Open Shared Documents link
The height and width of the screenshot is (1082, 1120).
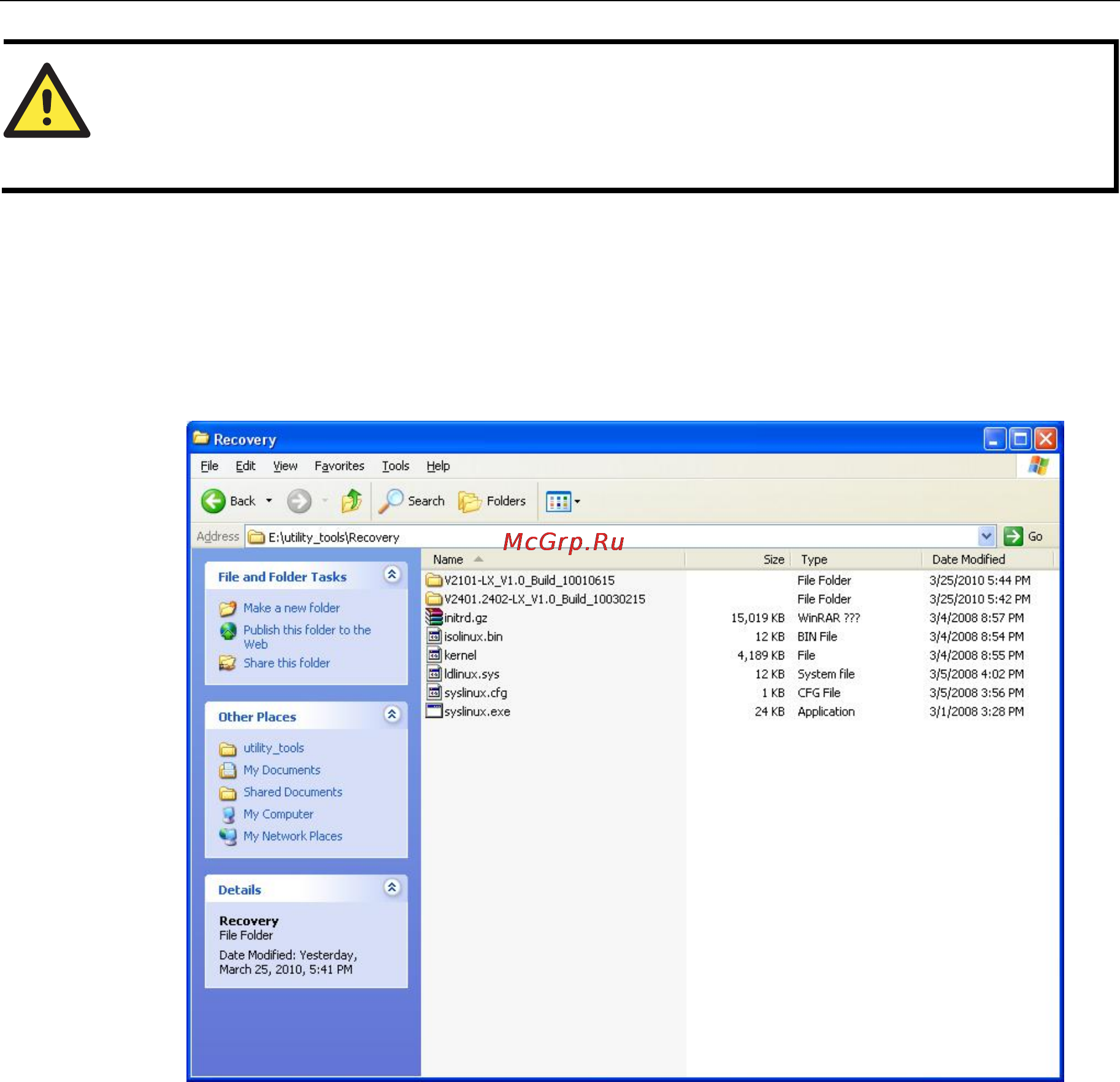coord(293,792)
